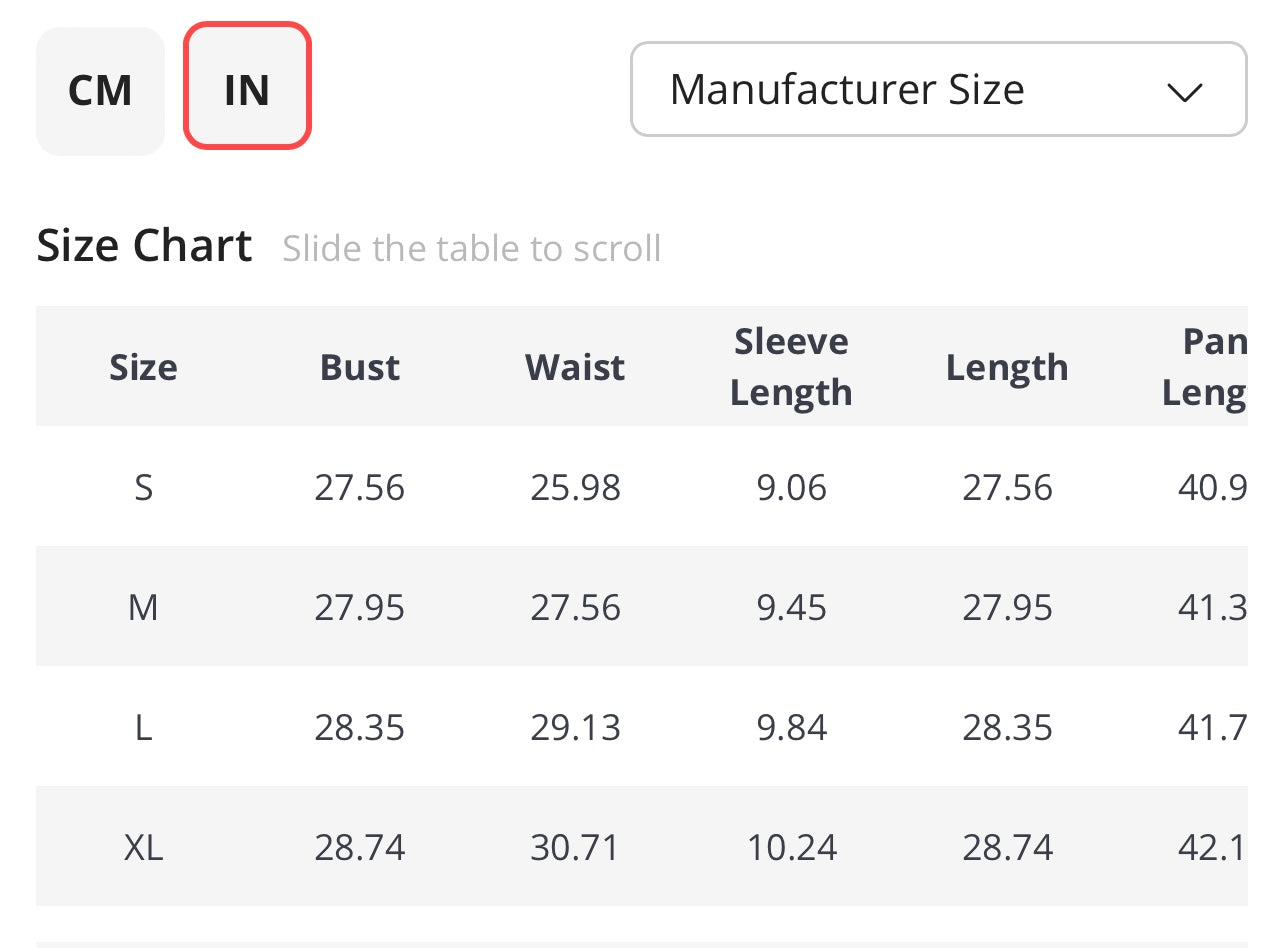The width and height of the screenshot is (1284, 948).
Task: Click the dropdown chevron arrow
Action: click(1184, 92)
